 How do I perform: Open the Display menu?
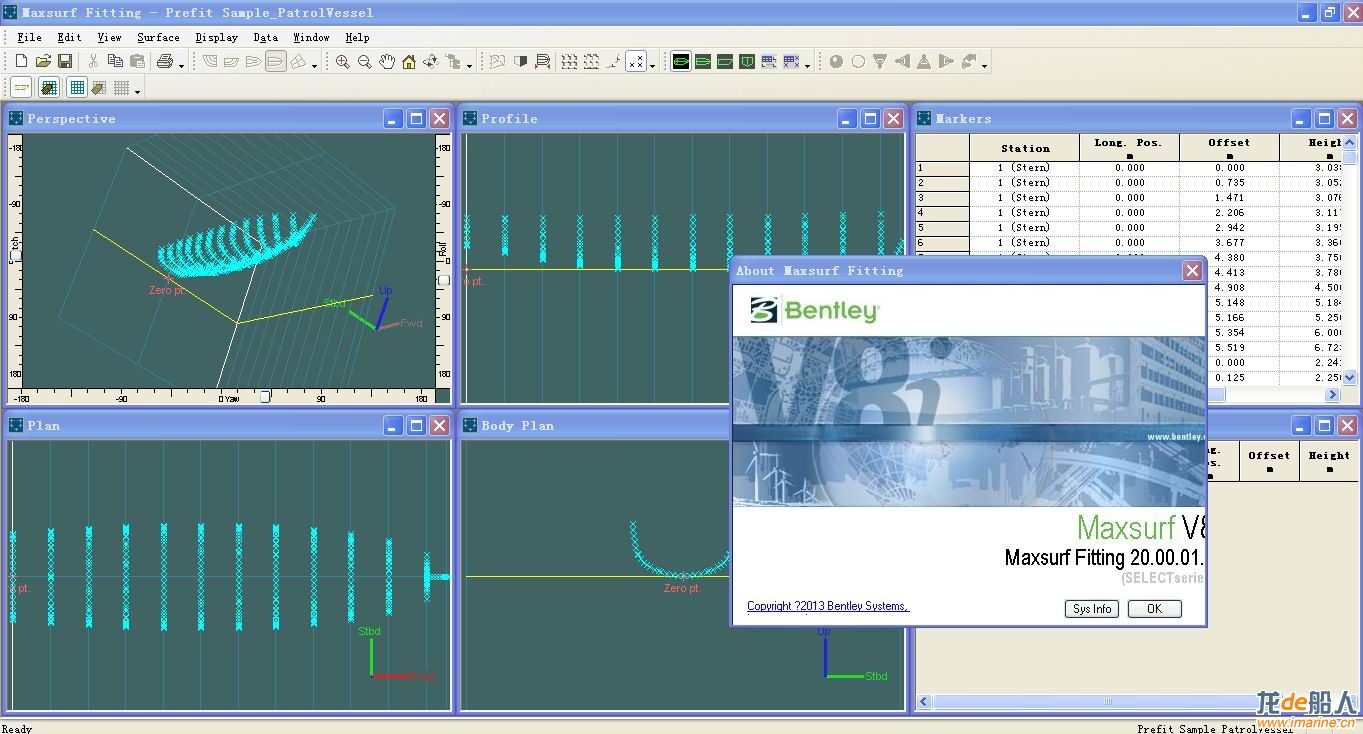216,37
